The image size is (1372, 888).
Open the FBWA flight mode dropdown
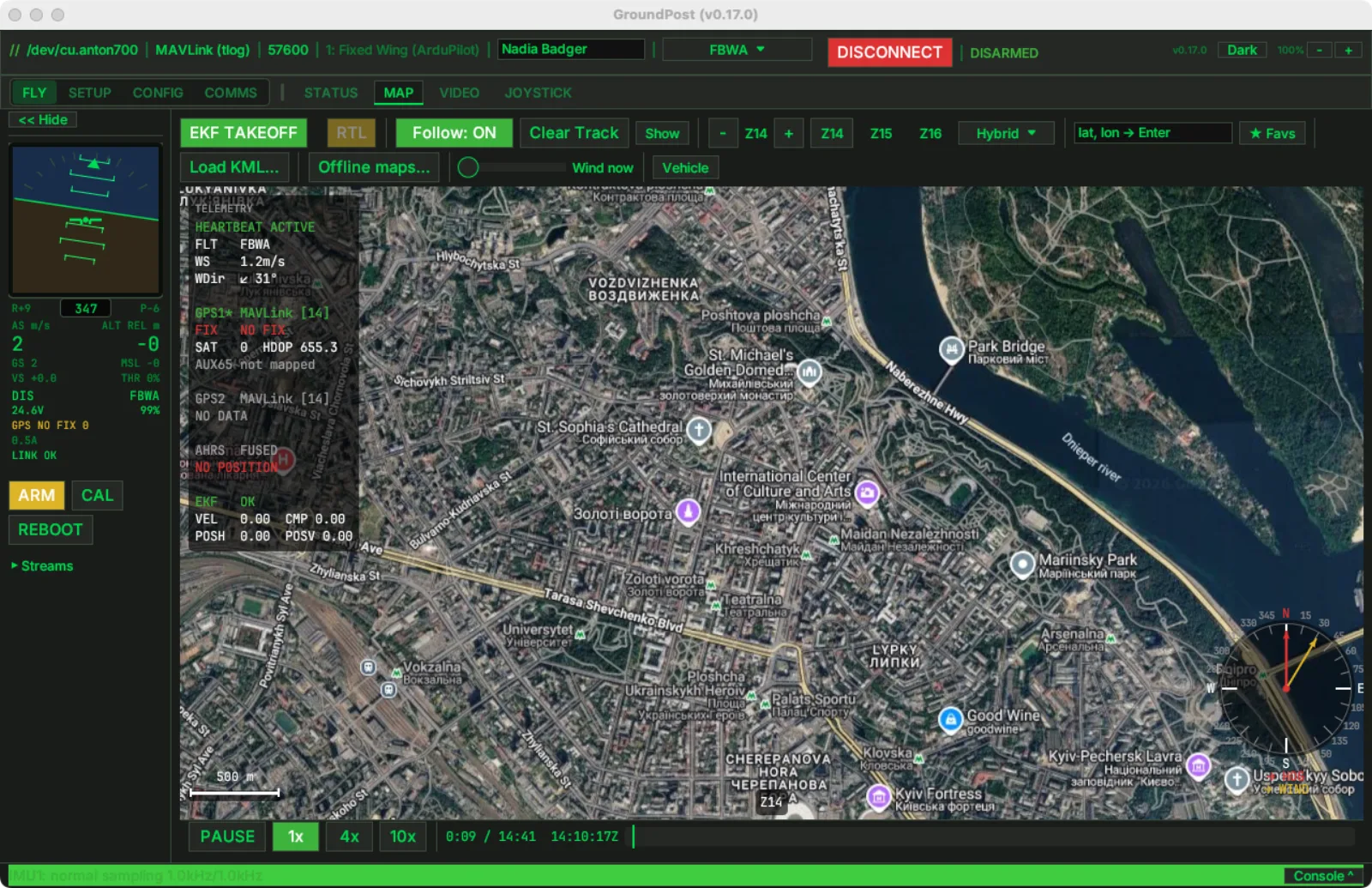[x=737, y=50]
